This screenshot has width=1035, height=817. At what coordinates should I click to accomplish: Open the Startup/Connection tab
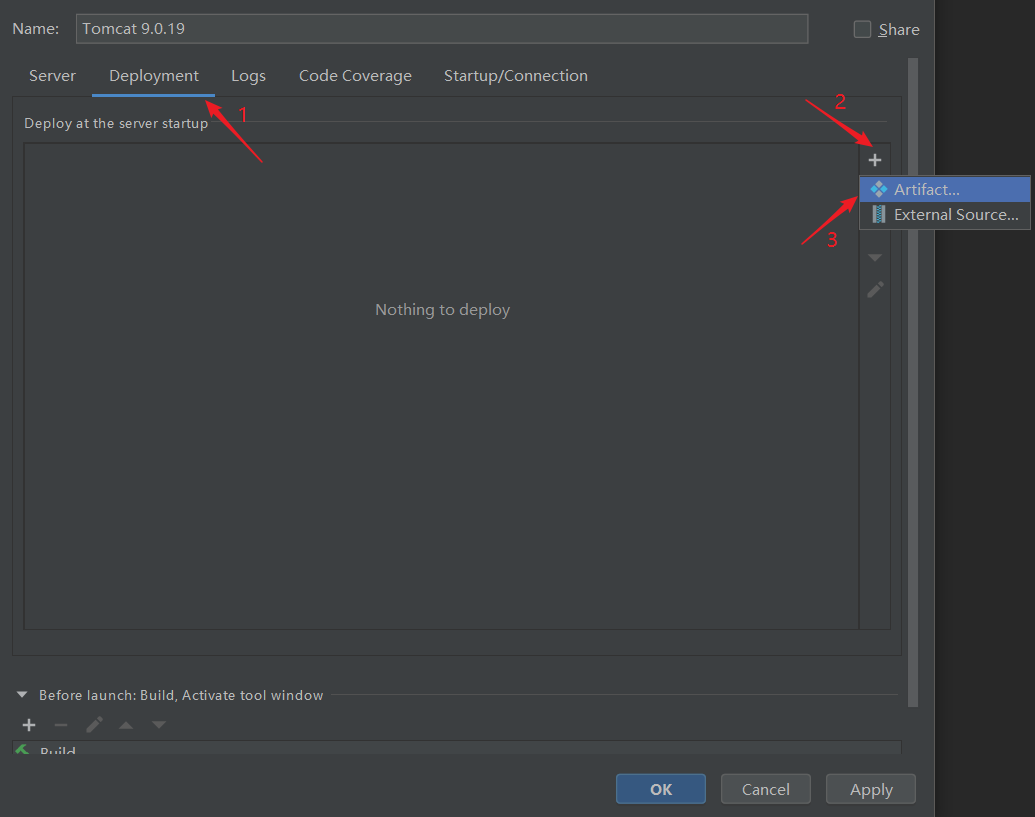516,76
